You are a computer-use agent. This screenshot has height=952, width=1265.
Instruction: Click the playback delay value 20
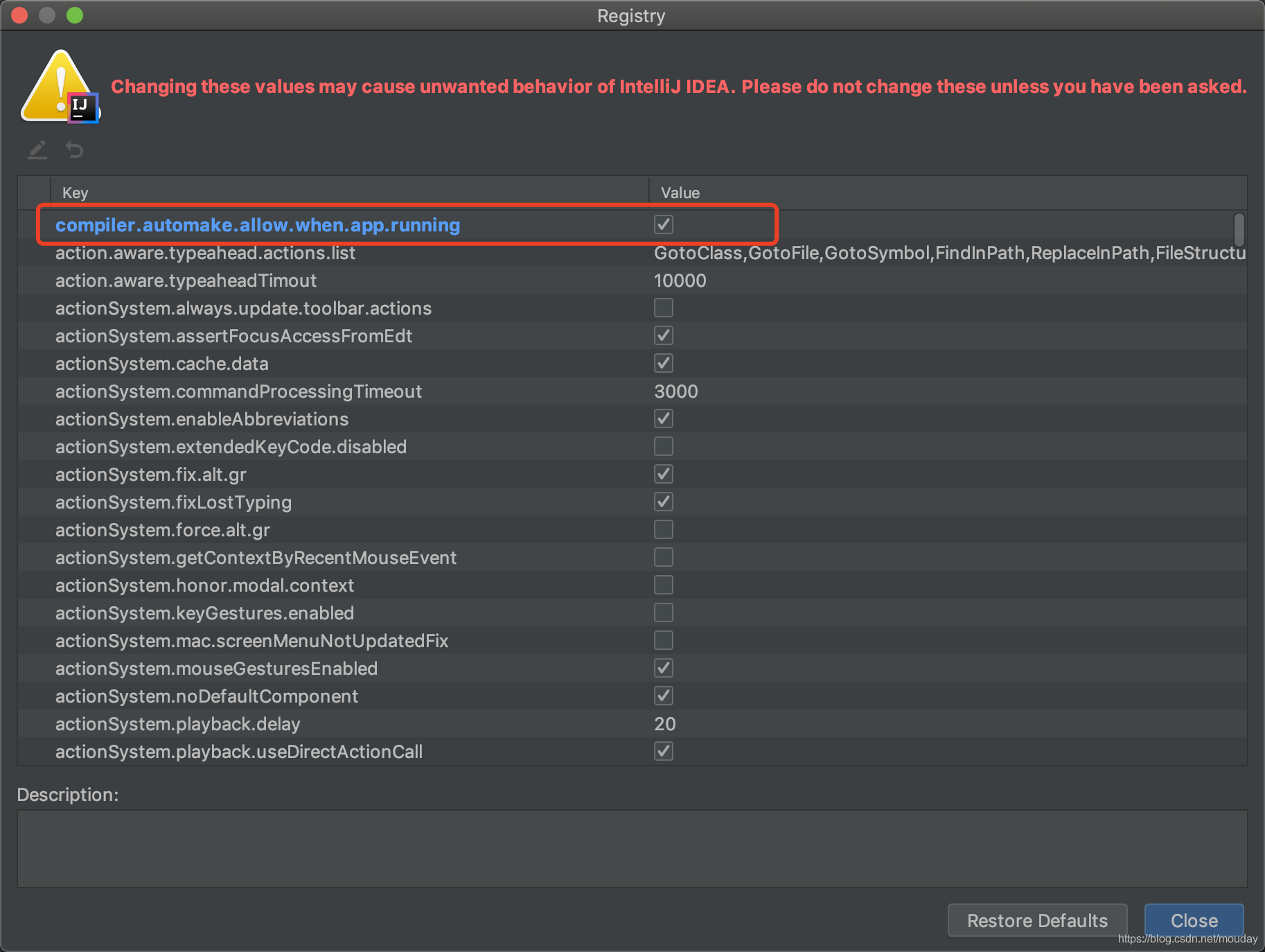pyautogui.click(x=664, y=724)
